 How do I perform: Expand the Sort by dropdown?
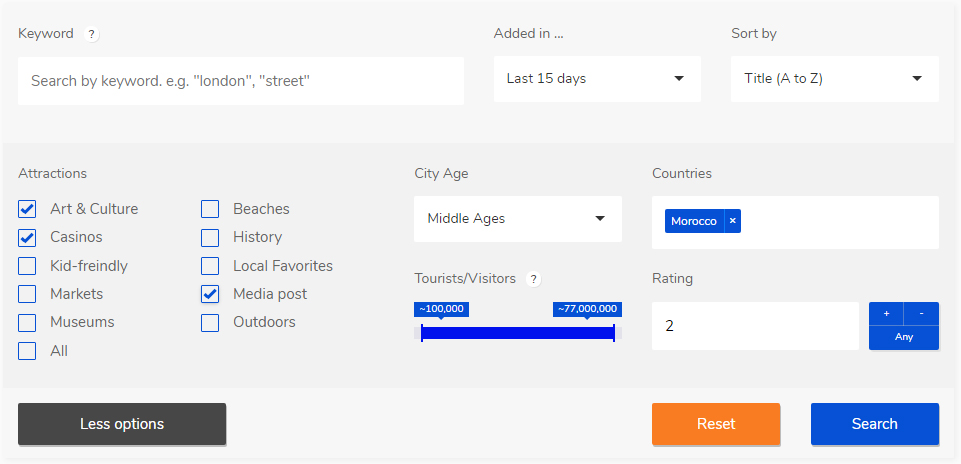click(x=834, y=79)
